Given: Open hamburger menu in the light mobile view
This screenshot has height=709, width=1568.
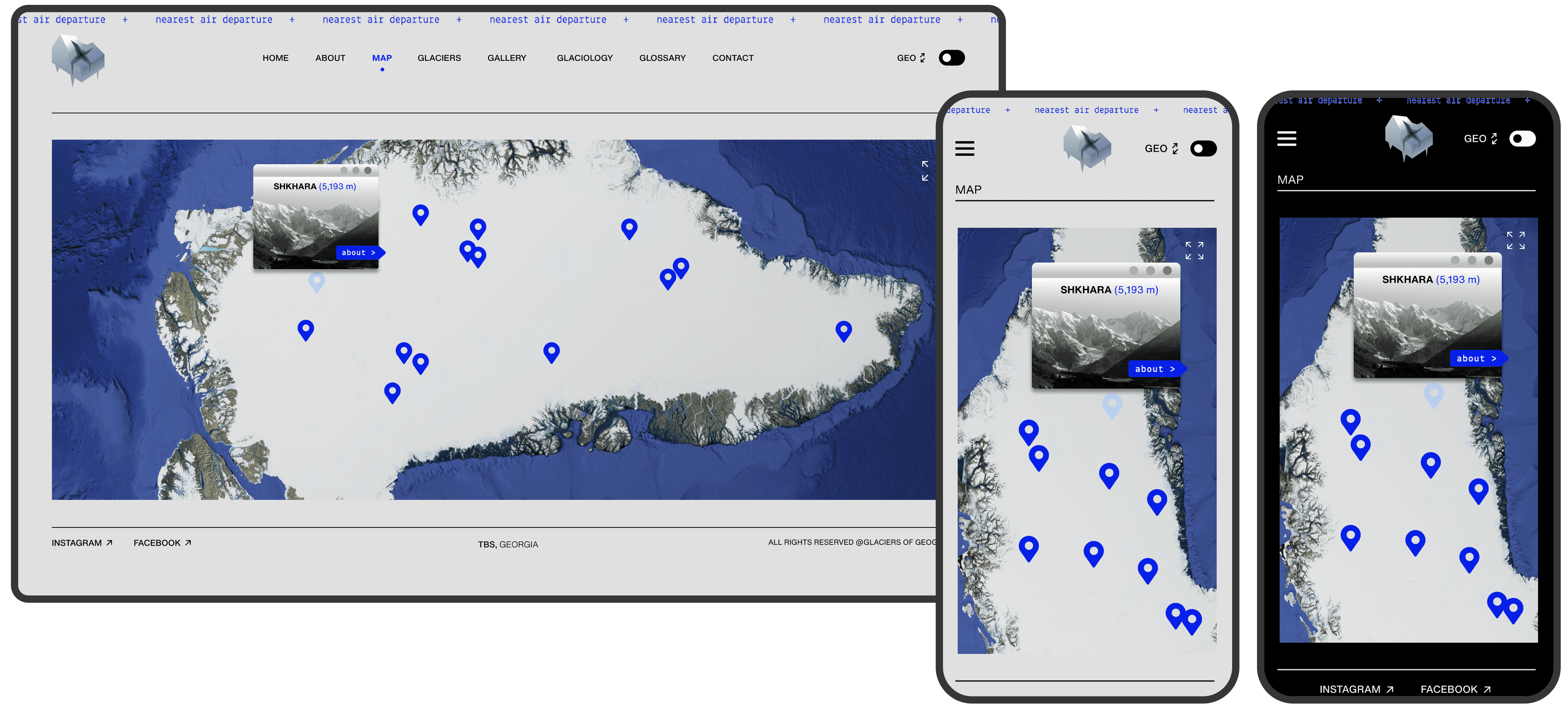Looking at the screenshot, I should tap(964, 149).
